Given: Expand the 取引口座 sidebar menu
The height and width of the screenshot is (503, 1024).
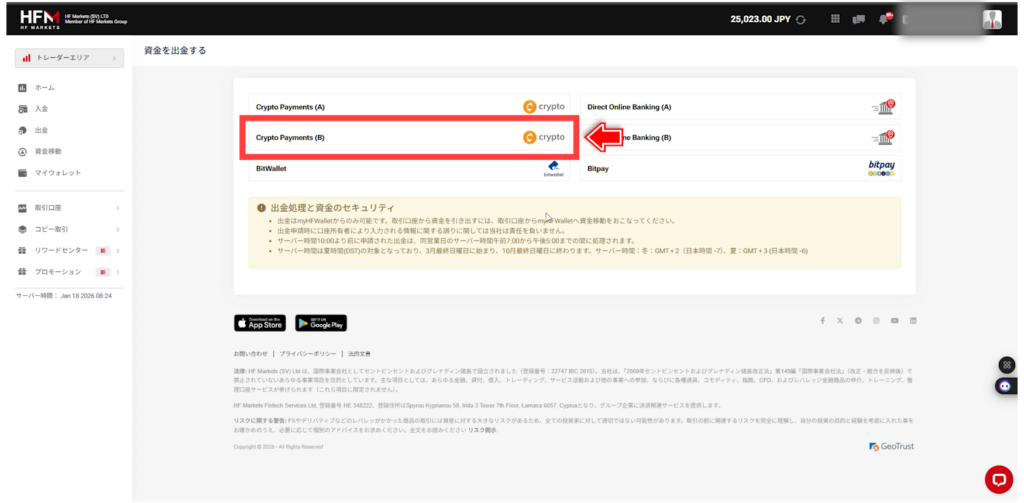Looking at the screenshot, I should click(x=68, y=208).
